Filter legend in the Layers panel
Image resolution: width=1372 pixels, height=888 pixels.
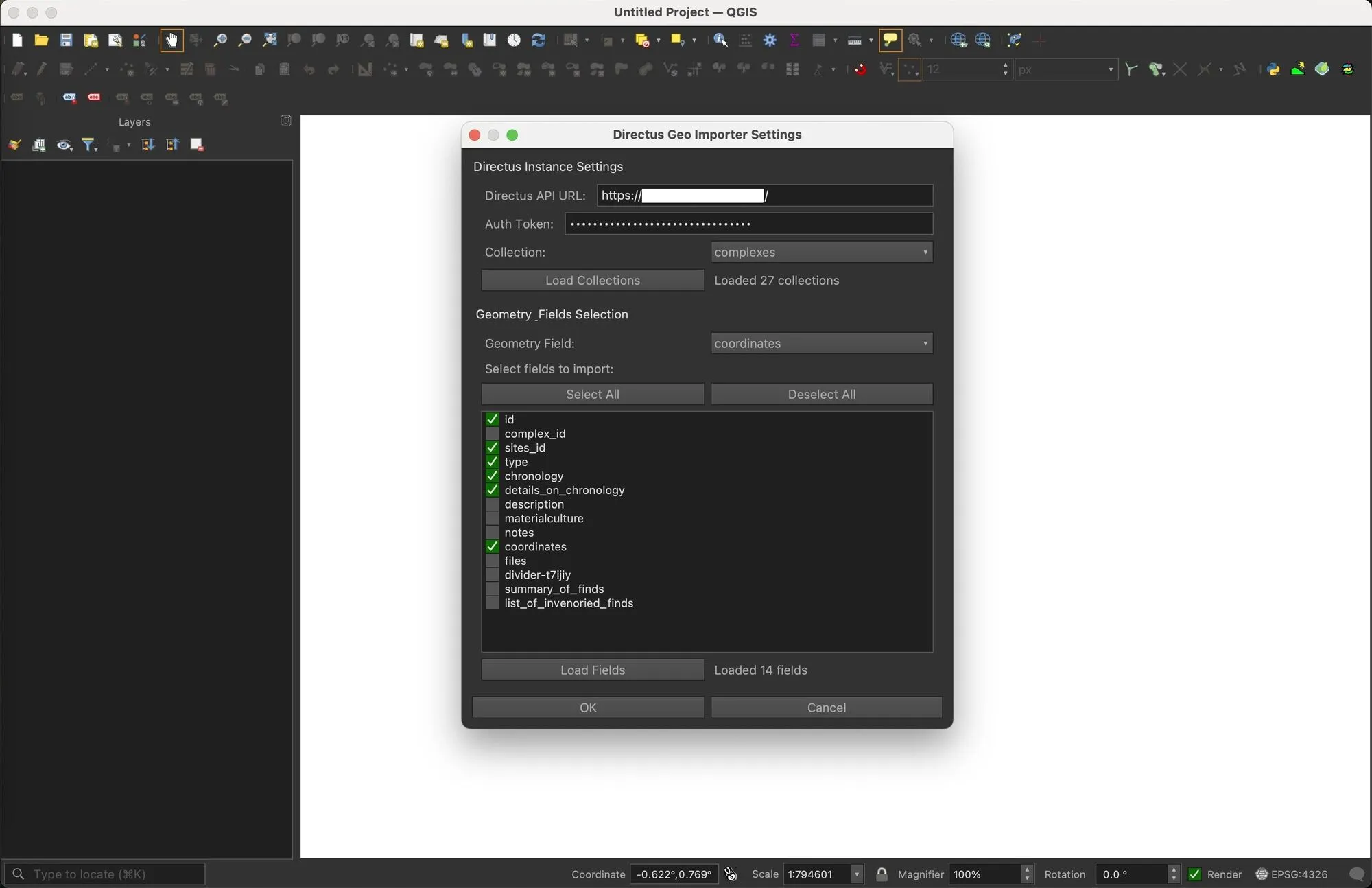pyautogui.click(x=88, y=145)
